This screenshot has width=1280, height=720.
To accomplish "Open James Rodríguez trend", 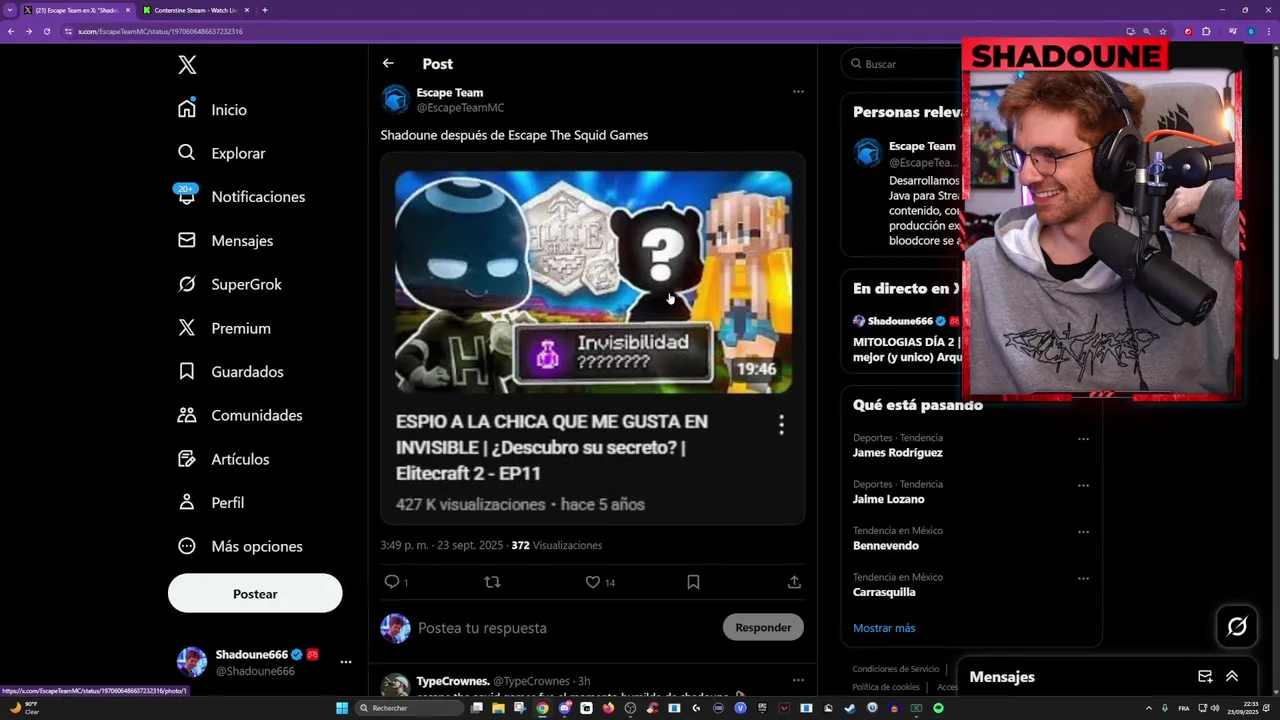I will pyautogui.click(x=897, y=453).
